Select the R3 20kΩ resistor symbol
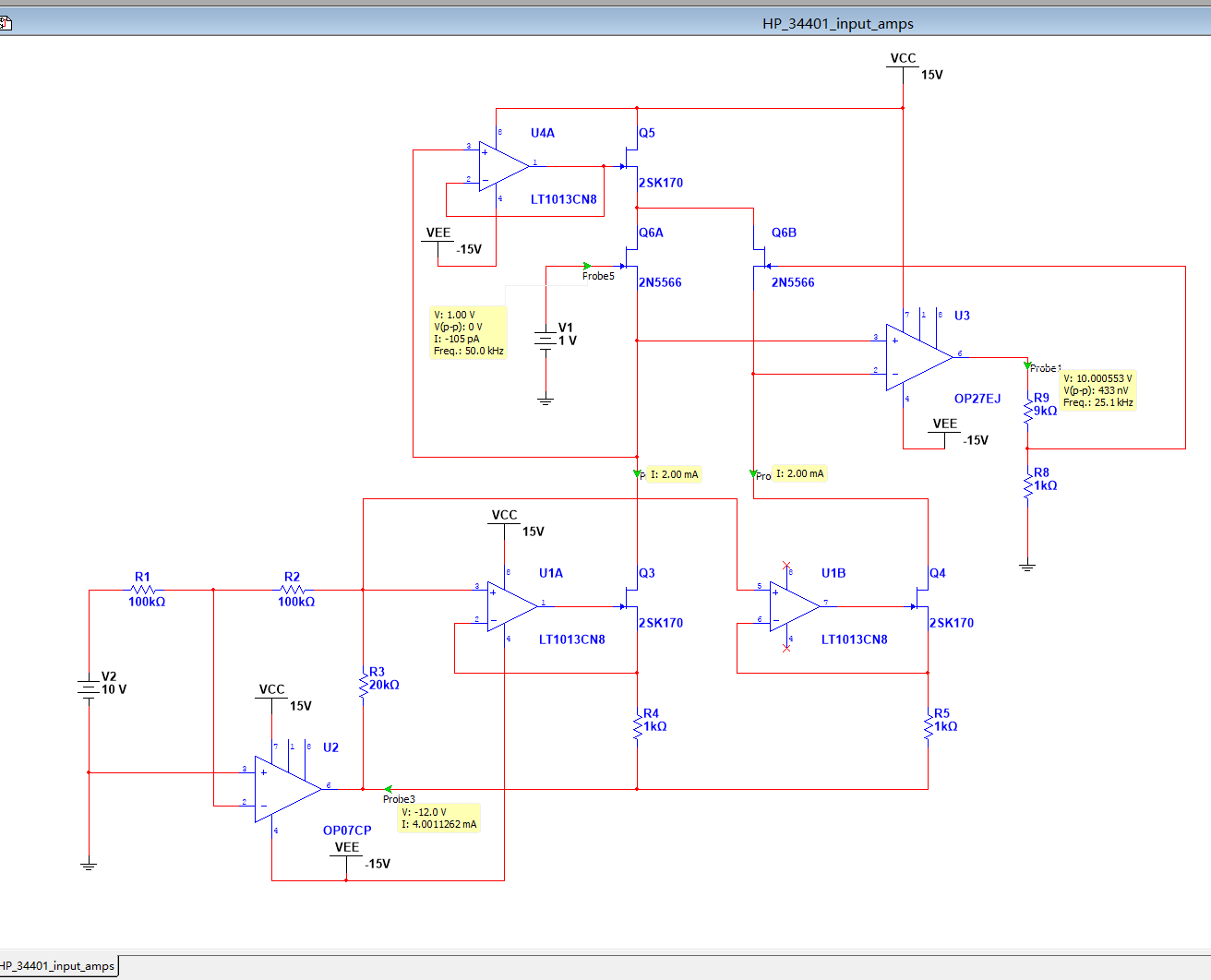 [363, 684]
